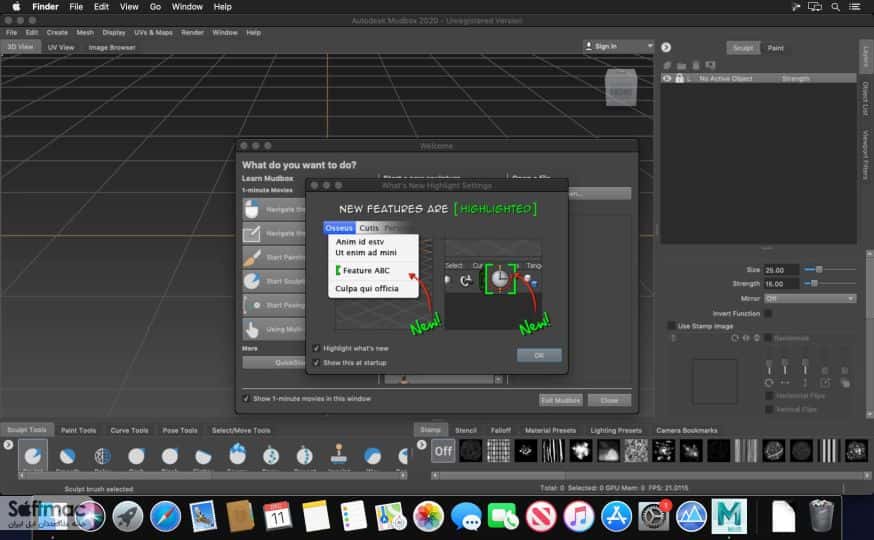874x540 pixels.
Task: Switch to the Paint Tools tab
Action: pos(79,430)
